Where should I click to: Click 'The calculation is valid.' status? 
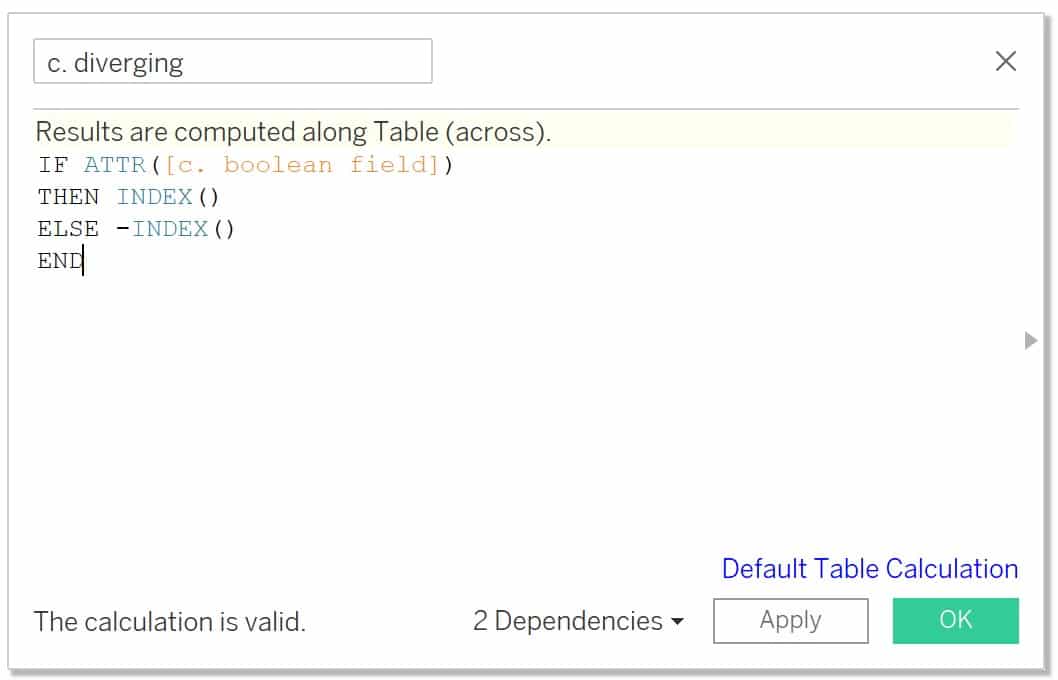point(169,621)
